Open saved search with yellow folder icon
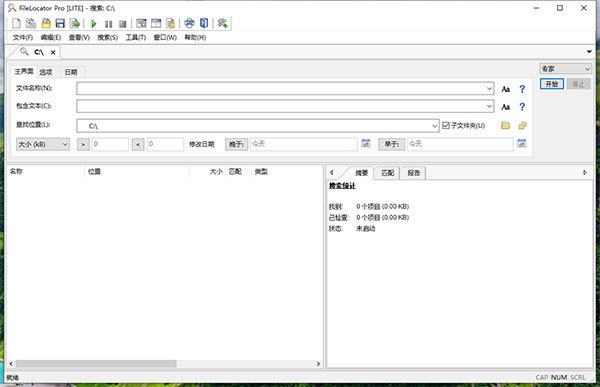The image size is (600, 387). [46, 23]
